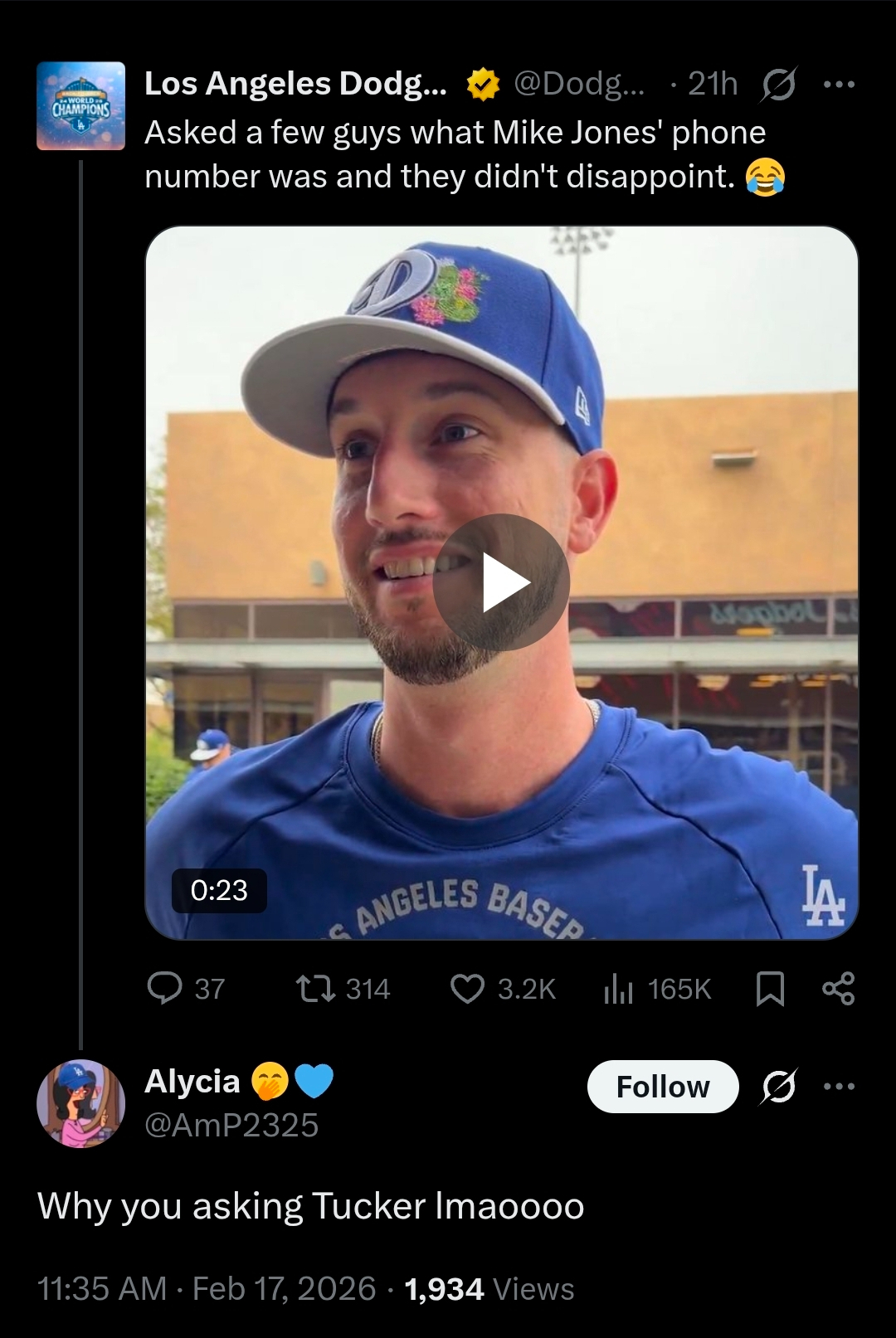896x1338 pixels.
Task: Click the 0:23 video duration label
Action: tap(219, 890)
